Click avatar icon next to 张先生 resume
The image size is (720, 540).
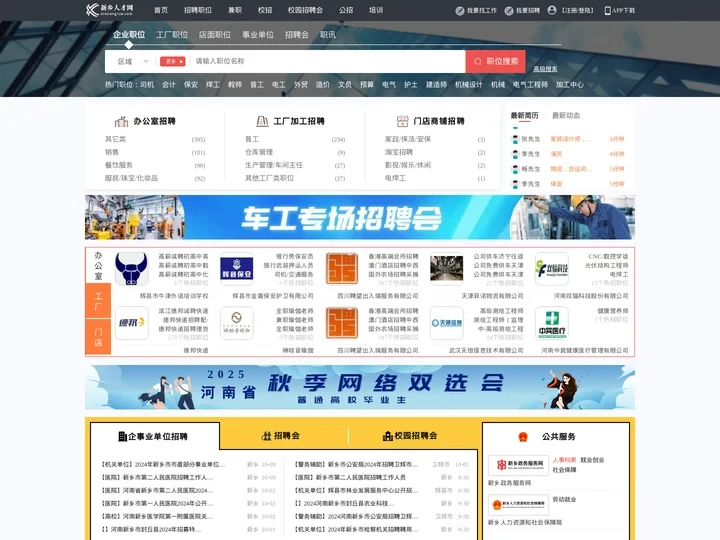pos(515,139)
